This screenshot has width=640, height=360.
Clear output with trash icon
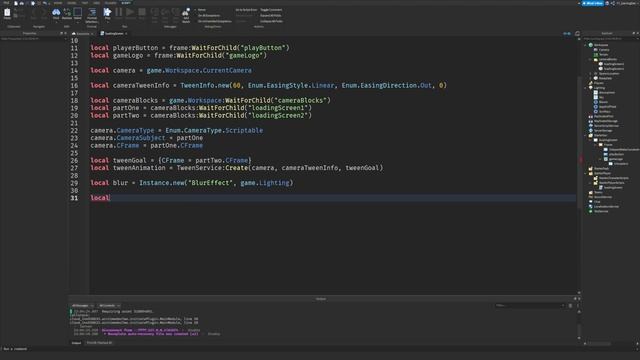click(570, 306)
